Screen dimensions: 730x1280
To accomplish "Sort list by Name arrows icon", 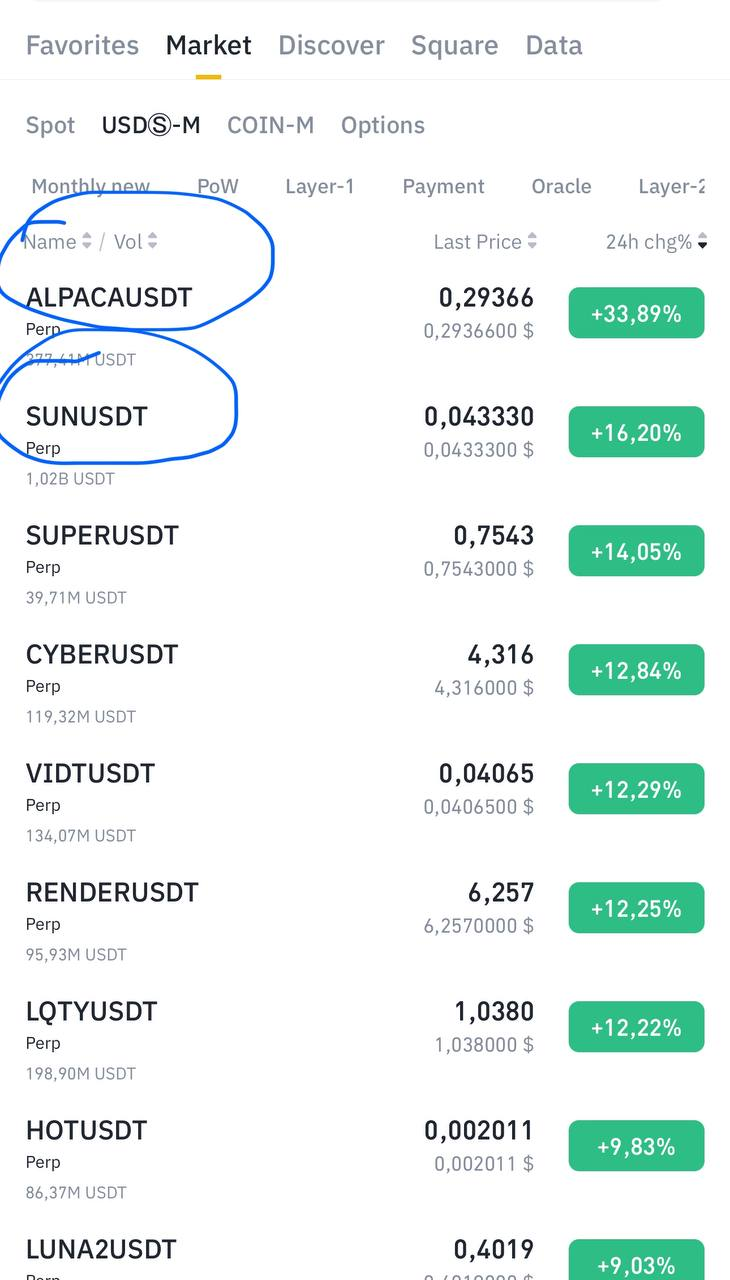I will 87,242.
